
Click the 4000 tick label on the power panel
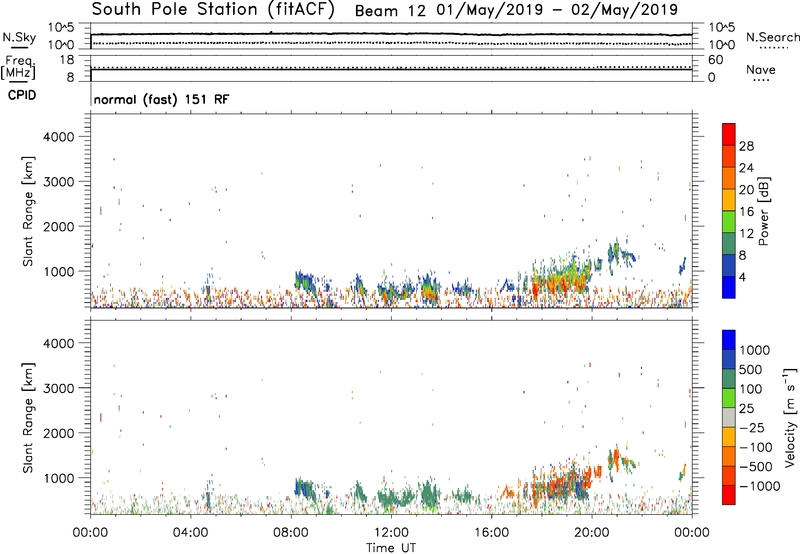pyautogui.click(x=58, y=137)
